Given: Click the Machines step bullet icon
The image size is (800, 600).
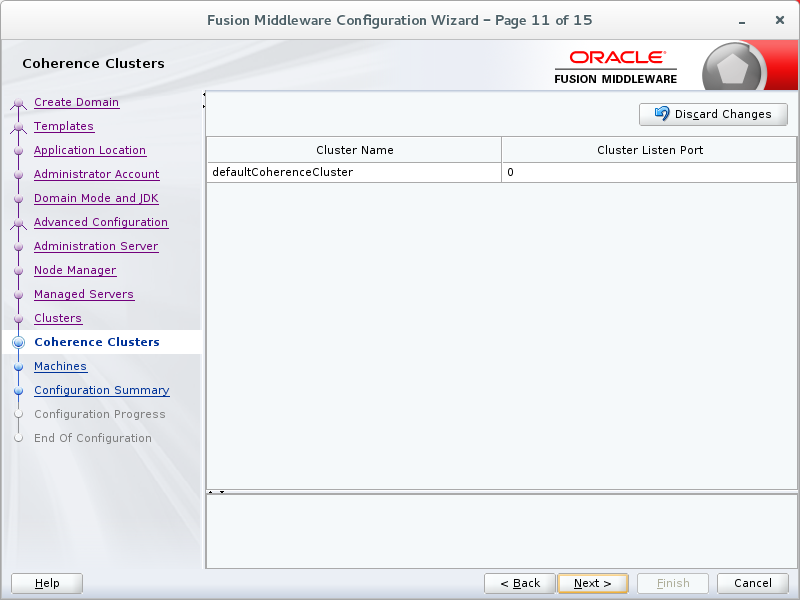Looking at the screenshot, I should pos(18,367).
